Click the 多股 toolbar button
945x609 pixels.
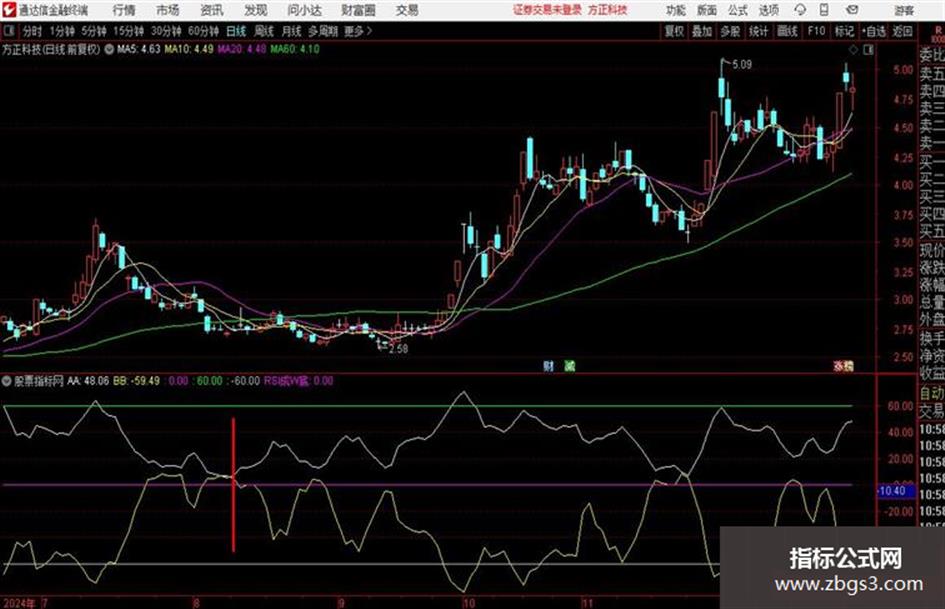(730, 31)
